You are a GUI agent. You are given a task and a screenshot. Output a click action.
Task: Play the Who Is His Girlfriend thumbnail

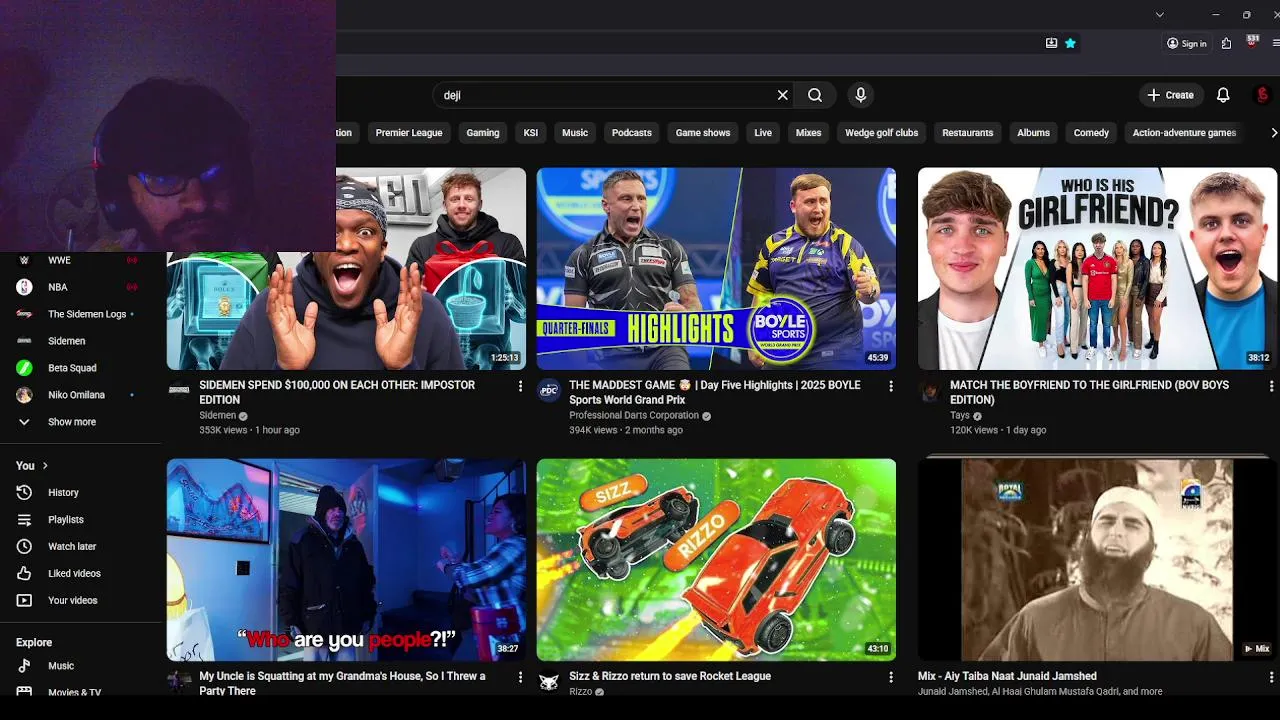[1097, 268]
